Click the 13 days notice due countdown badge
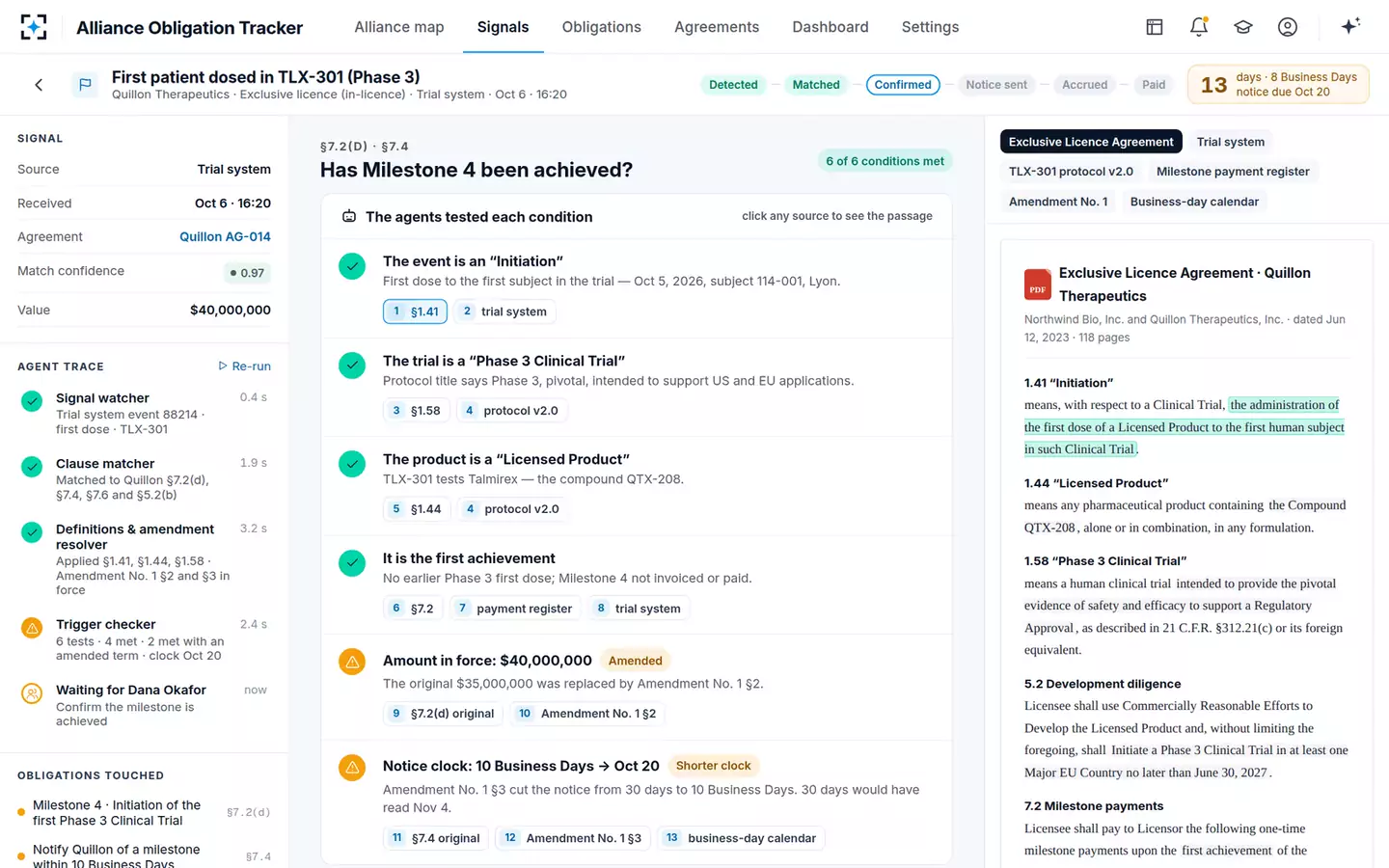 (x=1278, y=85)
